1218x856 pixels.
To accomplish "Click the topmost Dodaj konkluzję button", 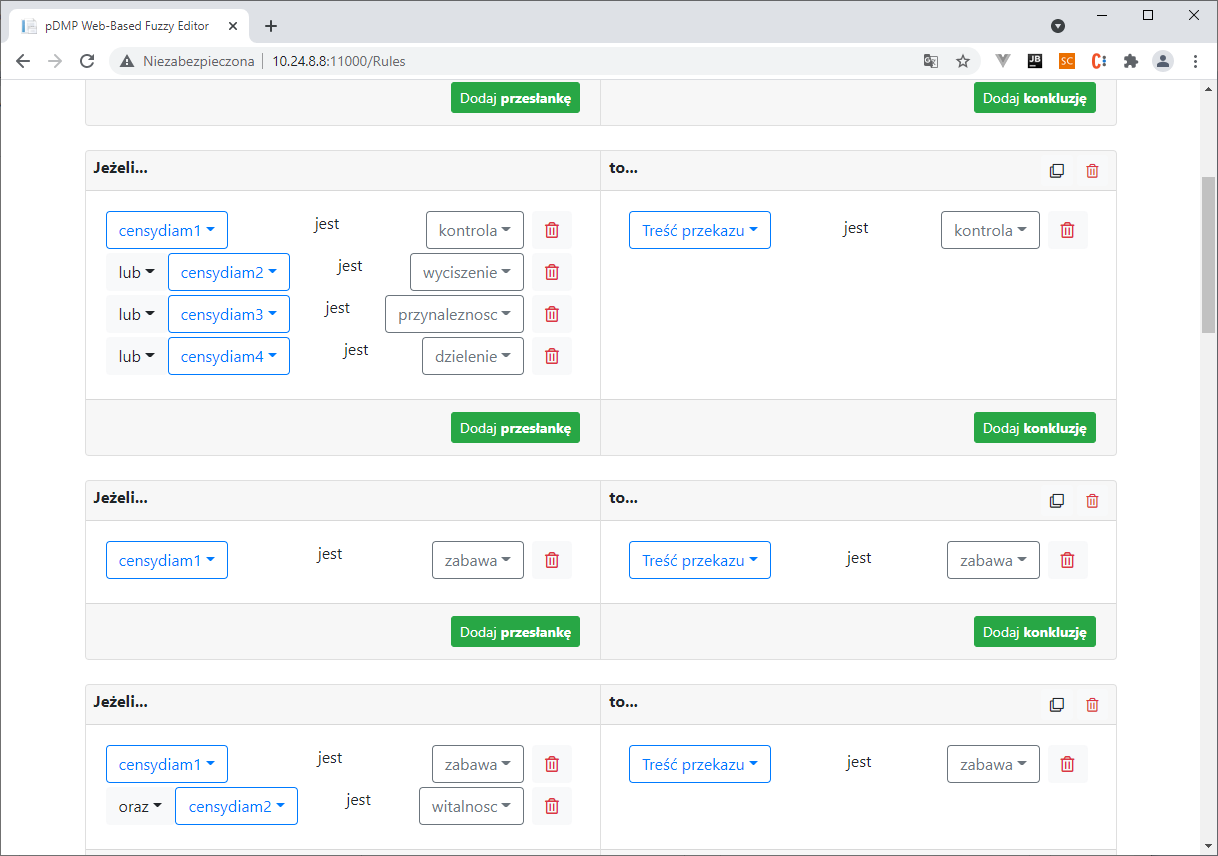I will tap(1035, 98).
